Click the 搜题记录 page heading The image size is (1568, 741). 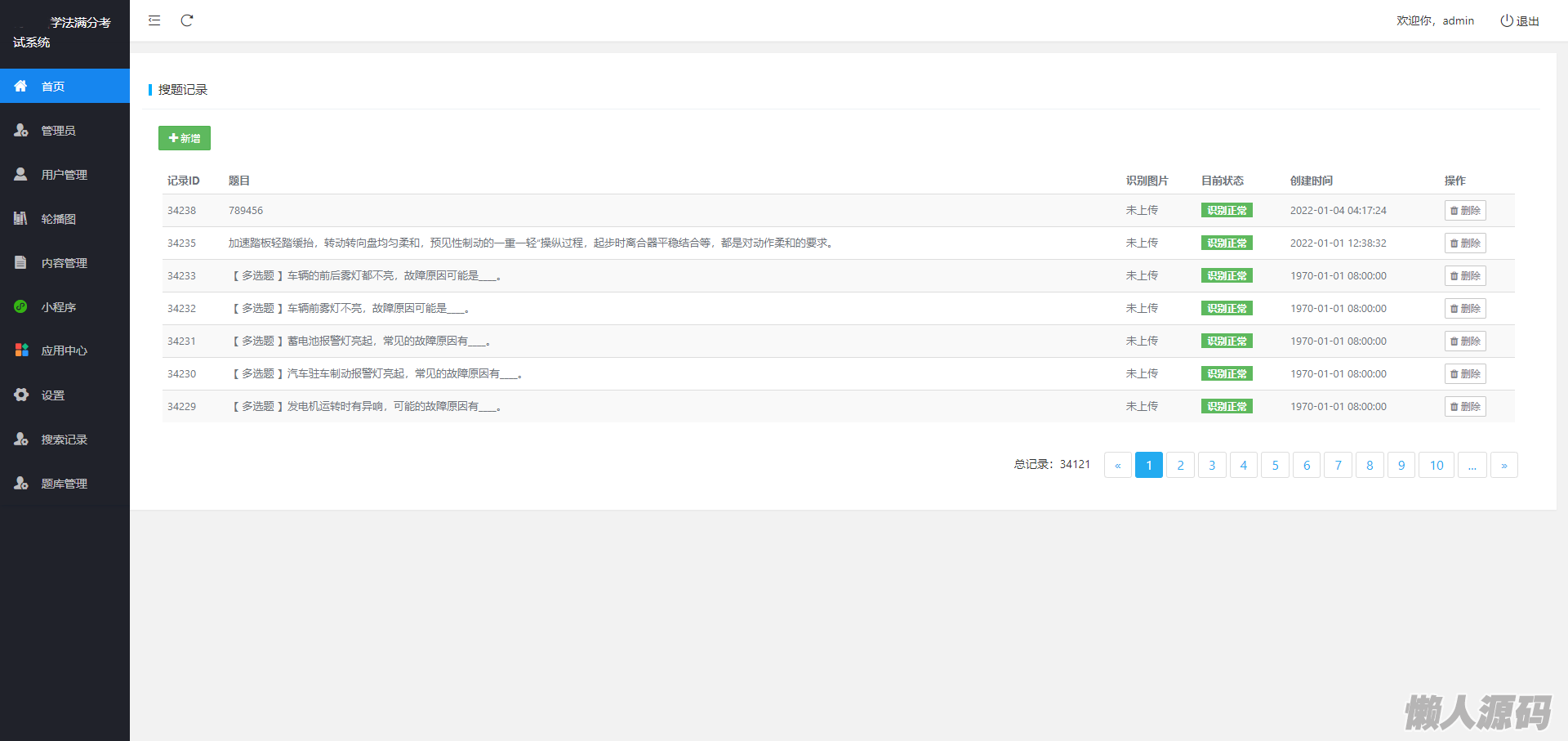pyautogui.click(x=183, y=89)
